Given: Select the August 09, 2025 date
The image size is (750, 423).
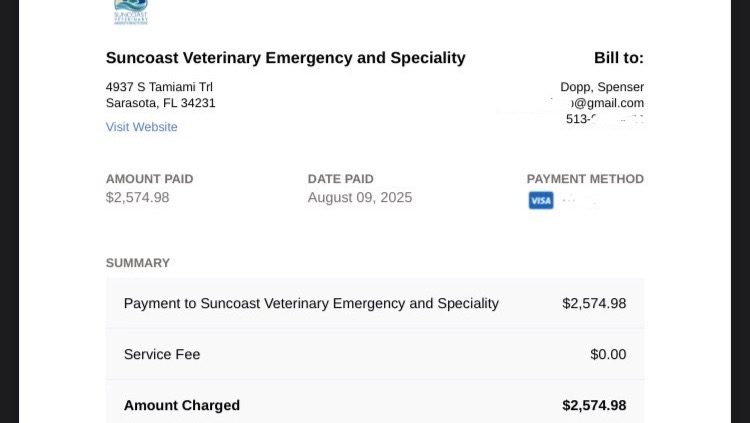Looking at the screenshot, I should (x=360, y=198).
